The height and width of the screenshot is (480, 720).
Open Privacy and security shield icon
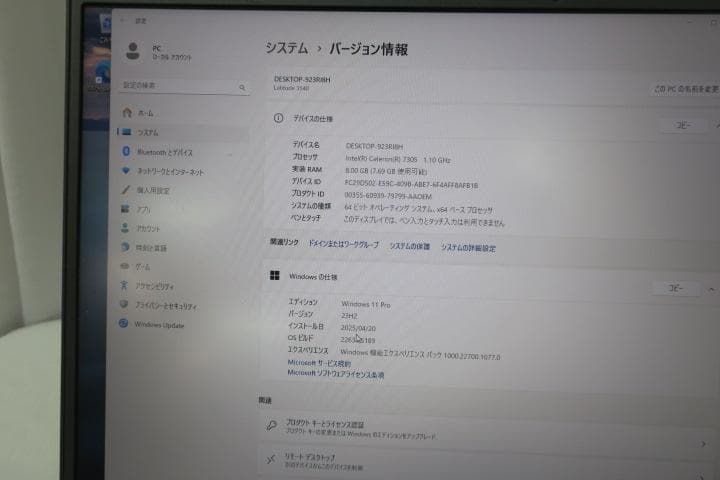click(x=124, y=304)
